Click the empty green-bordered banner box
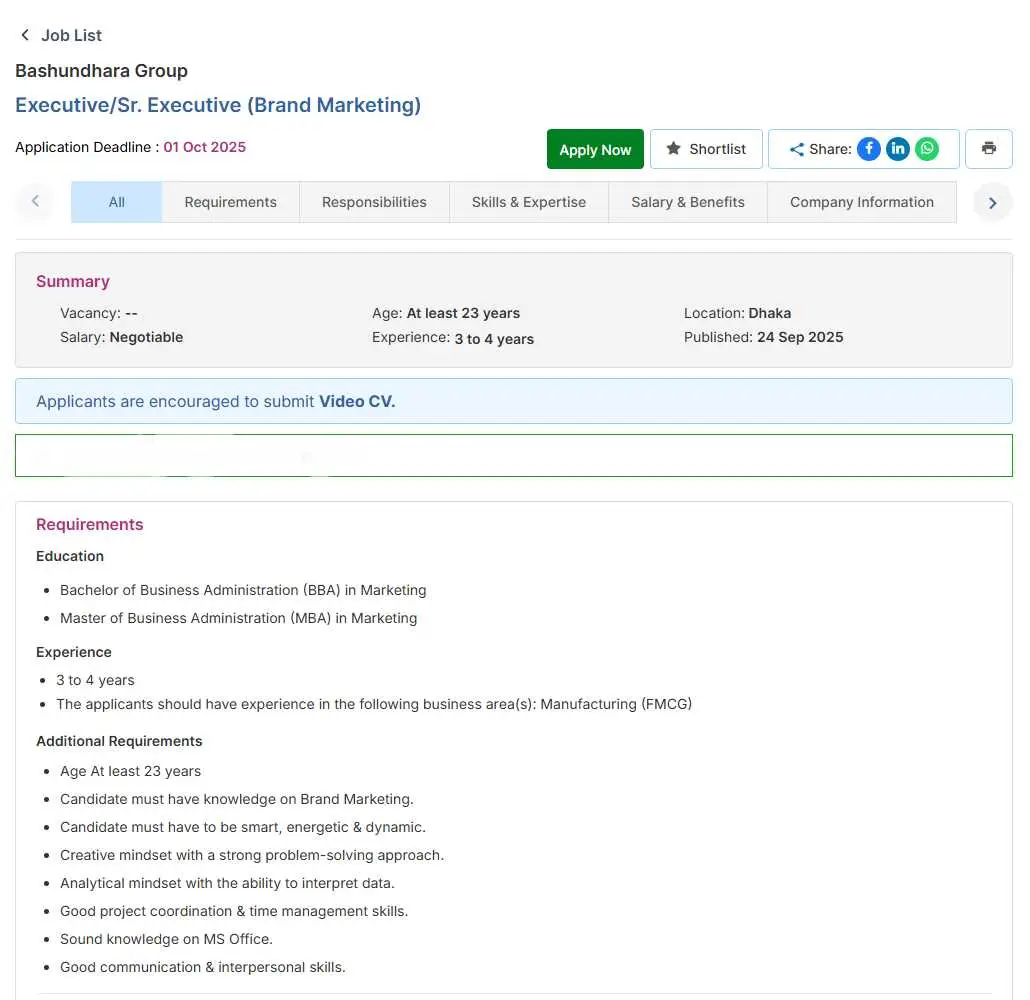Screen dimensions: 1030x1000 tap(513, 455)
